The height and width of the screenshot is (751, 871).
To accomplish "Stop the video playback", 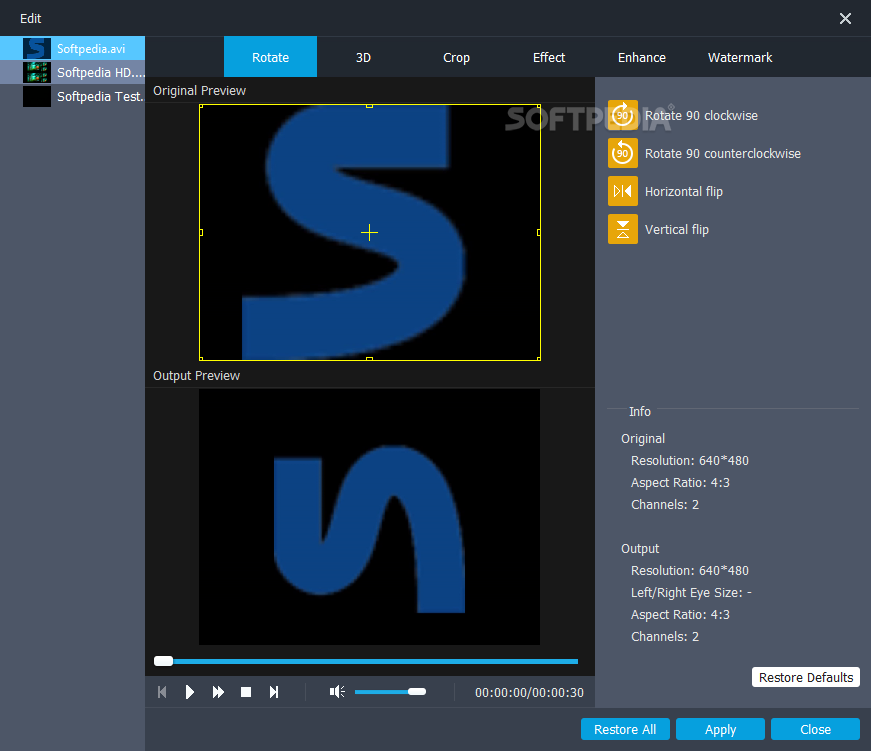I will pyautogui.click(x=246, y=692).
